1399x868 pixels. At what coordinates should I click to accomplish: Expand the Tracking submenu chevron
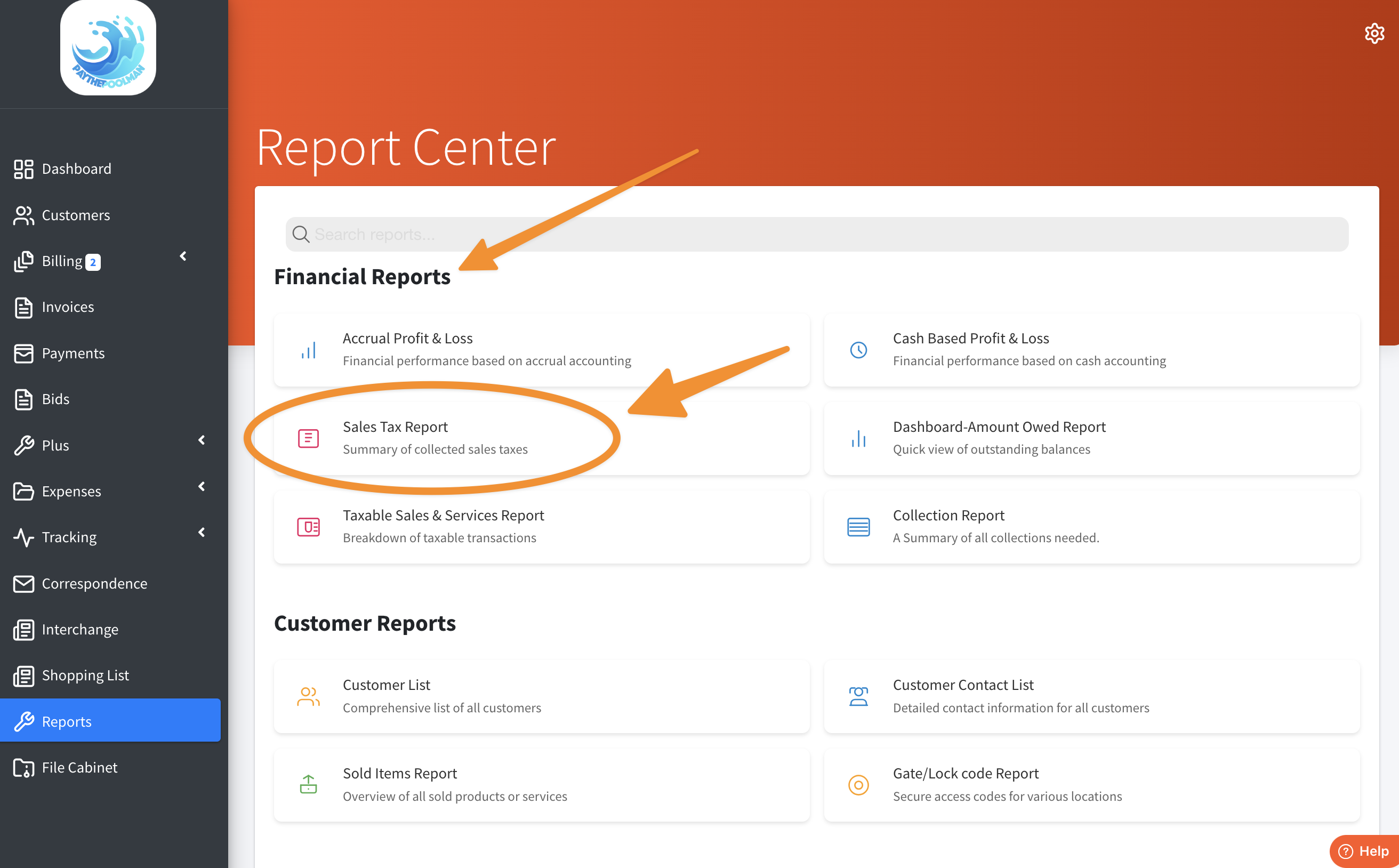tap(202, 533)
